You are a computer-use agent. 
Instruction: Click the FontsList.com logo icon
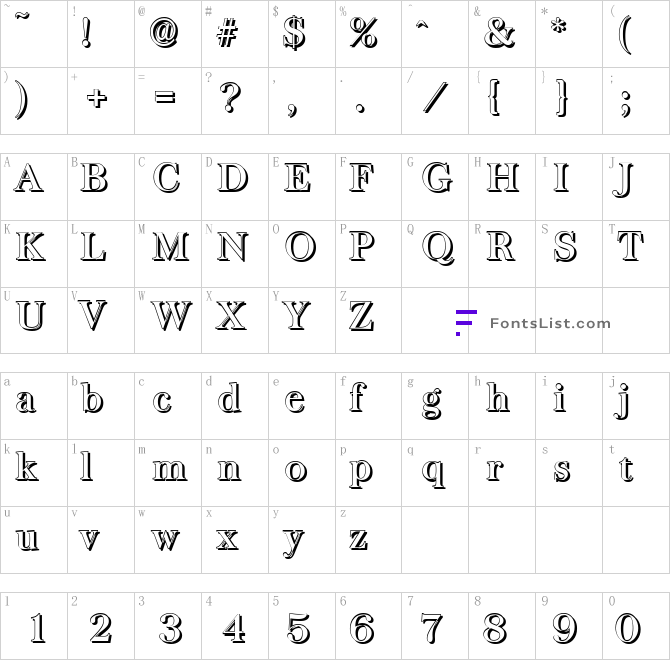point(466,323)
